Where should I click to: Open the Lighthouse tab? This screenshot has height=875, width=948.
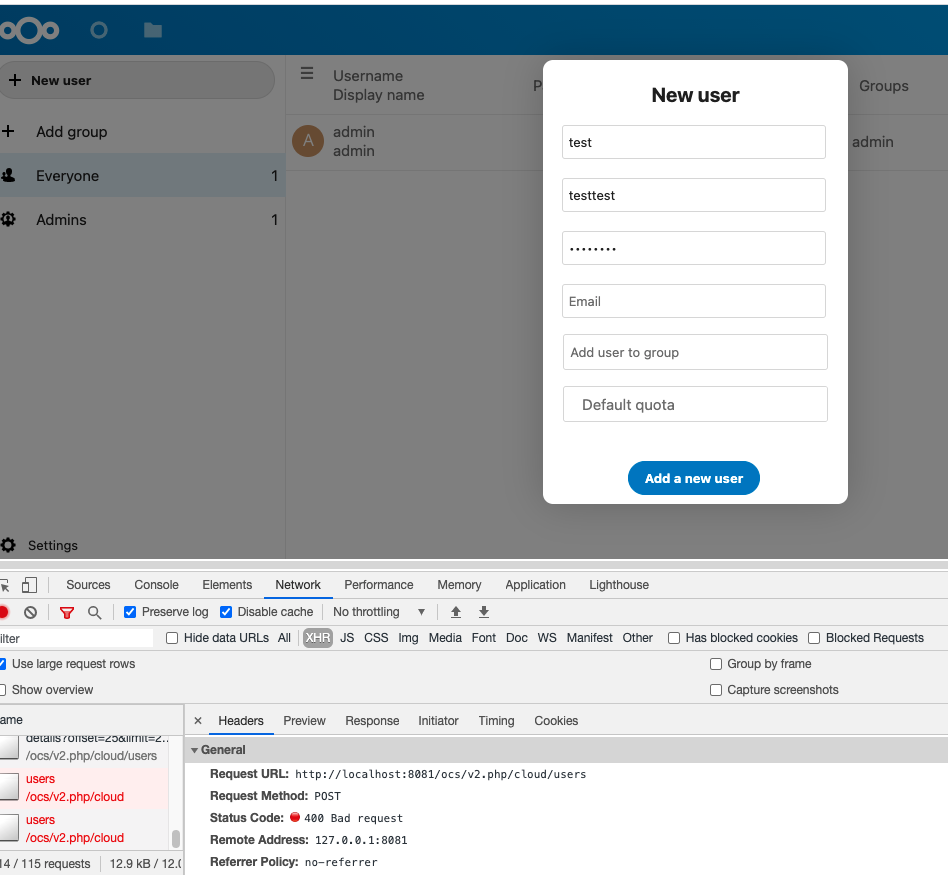[618, 585]
